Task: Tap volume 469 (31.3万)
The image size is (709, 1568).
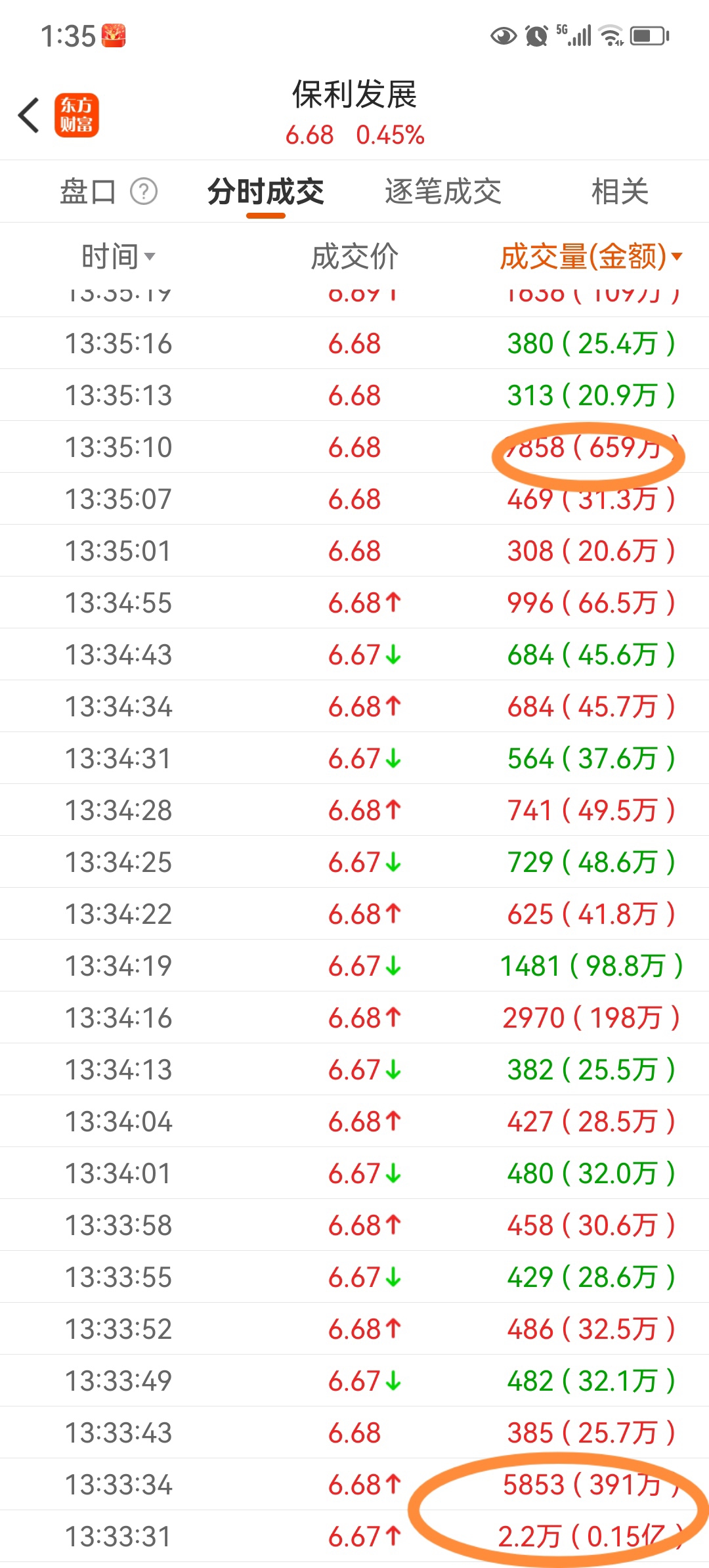Action: pyautogui.click(x=591, y=499)
